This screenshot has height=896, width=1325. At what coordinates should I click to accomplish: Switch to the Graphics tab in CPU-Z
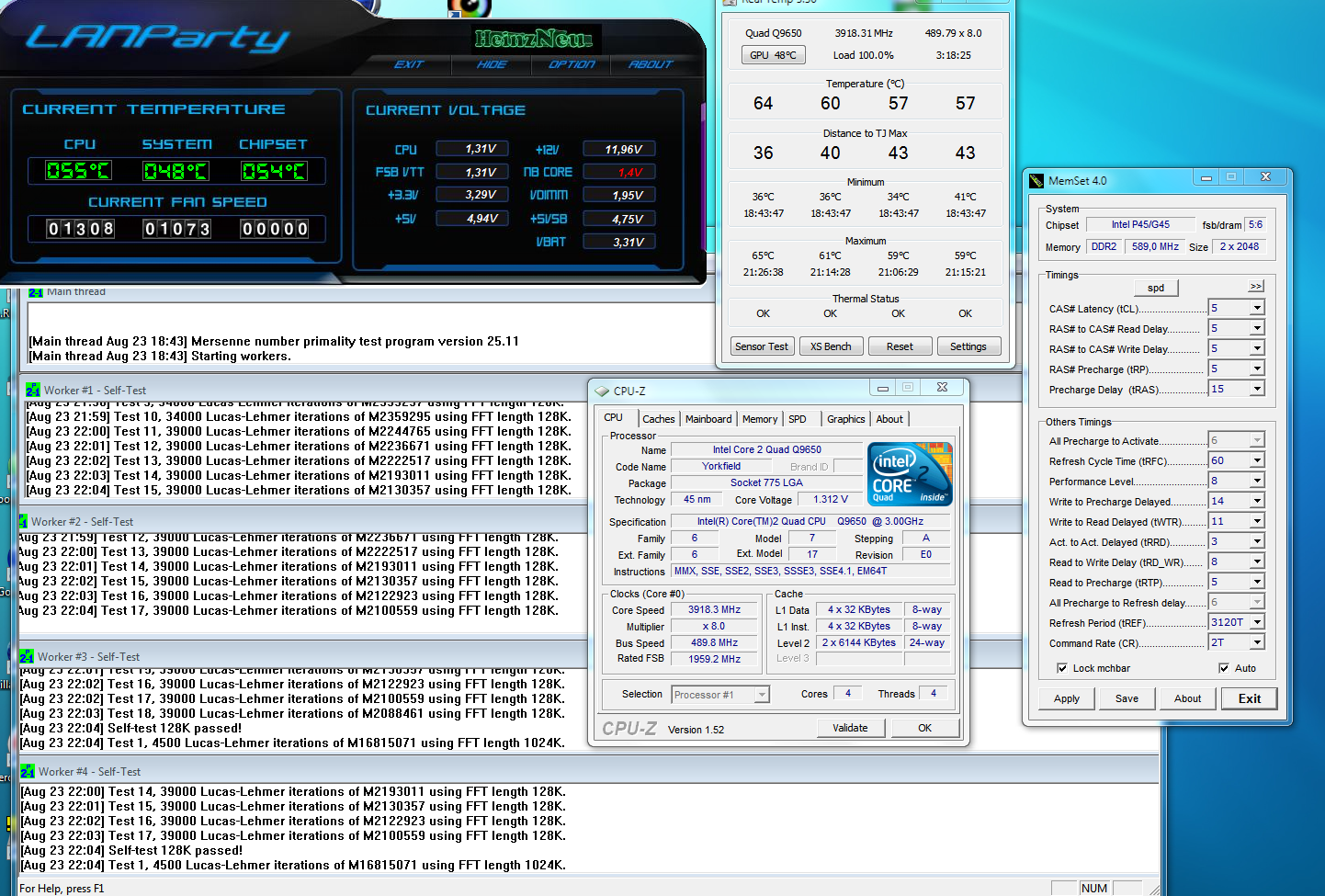845,419
